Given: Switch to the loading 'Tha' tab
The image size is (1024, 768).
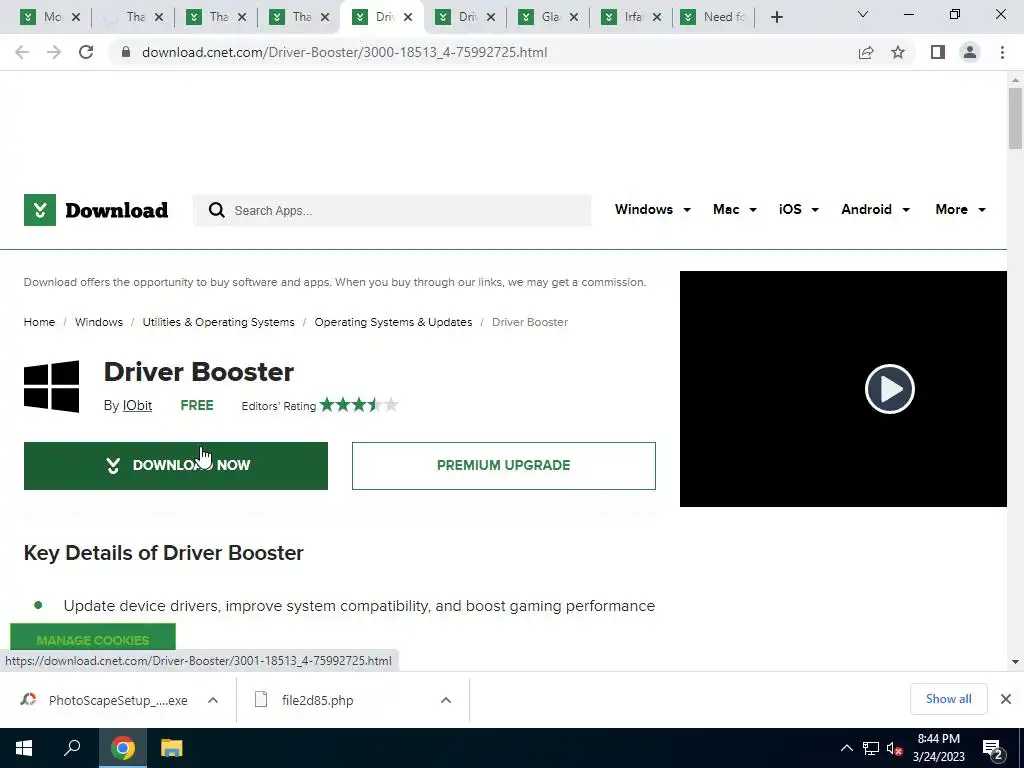Looking at the screenshot, I should pos(127,17).
